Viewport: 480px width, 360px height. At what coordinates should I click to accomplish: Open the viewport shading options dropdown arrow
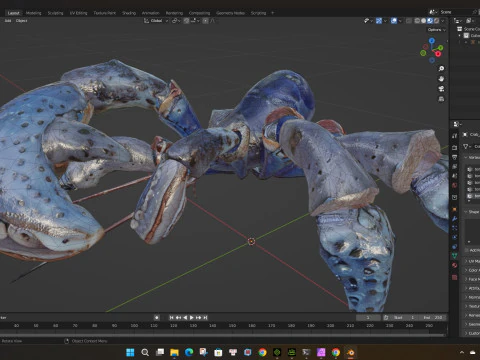[x=443, y=21]
